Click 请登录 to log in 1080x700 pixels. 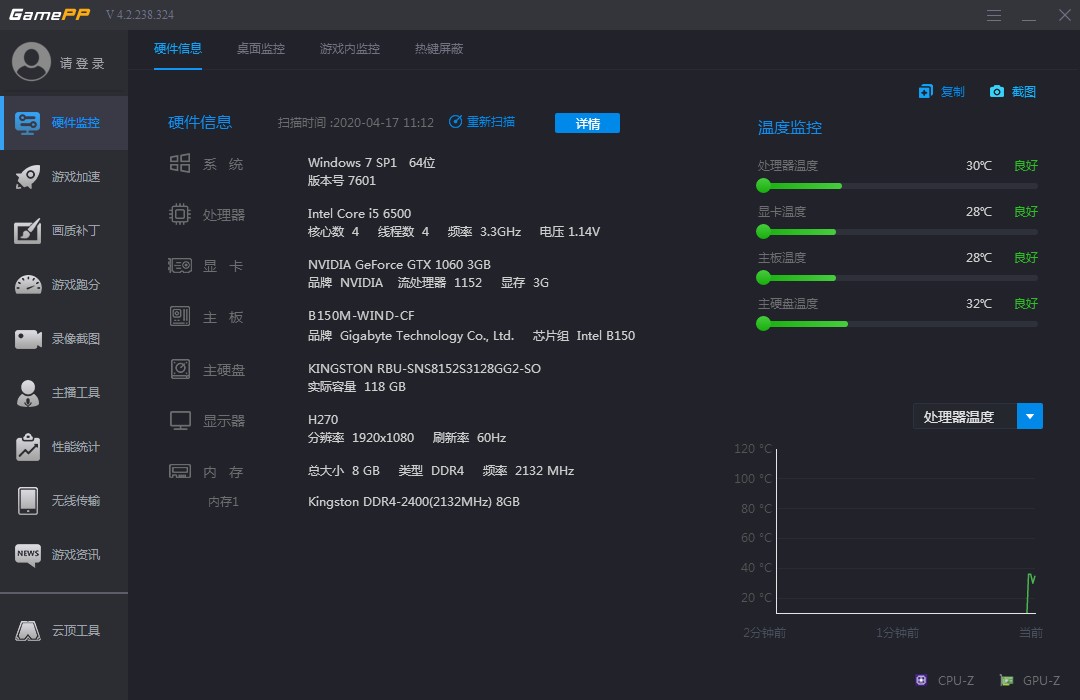(x=82, y=63)
